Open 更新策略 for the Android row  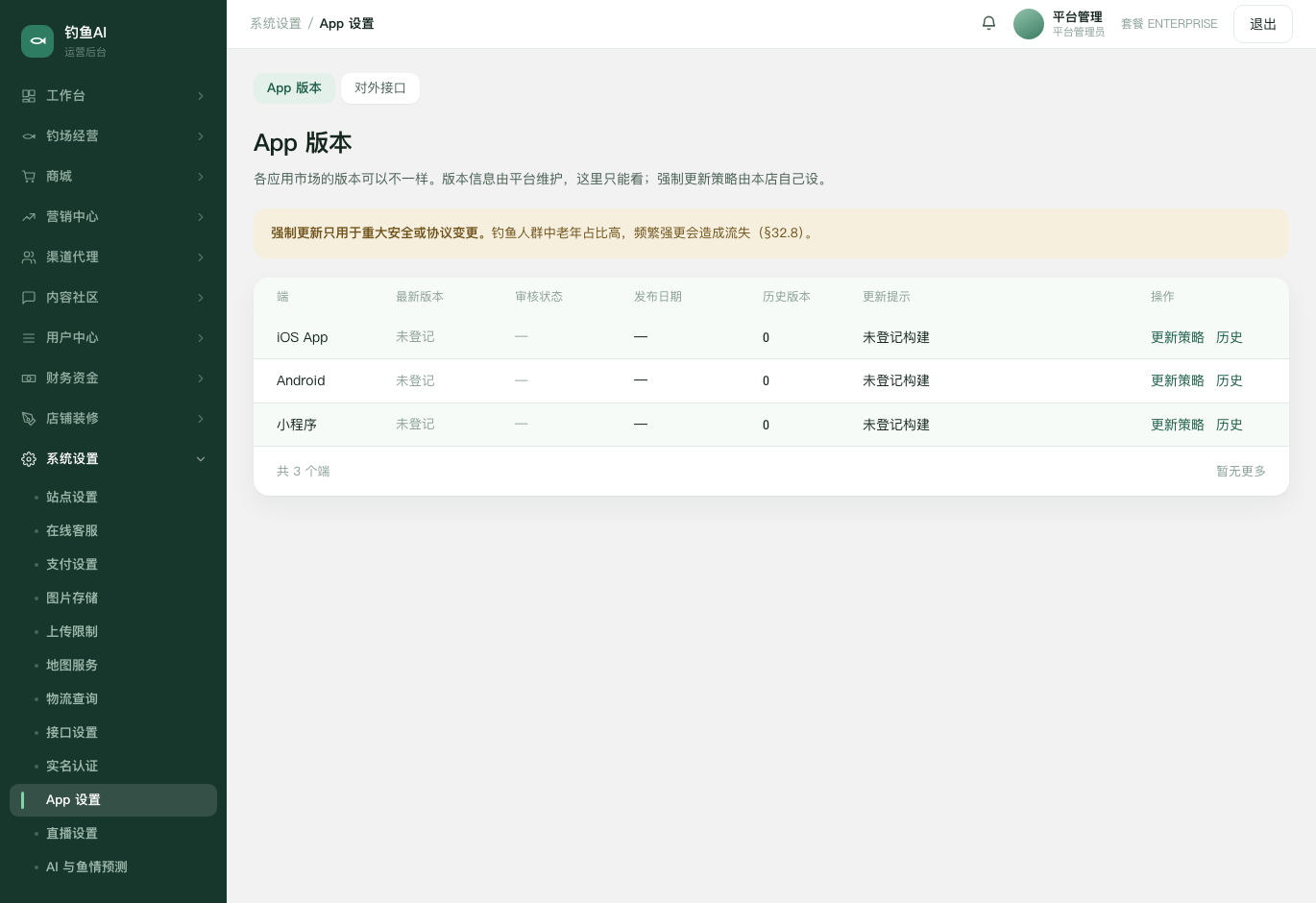(1178, 380)
